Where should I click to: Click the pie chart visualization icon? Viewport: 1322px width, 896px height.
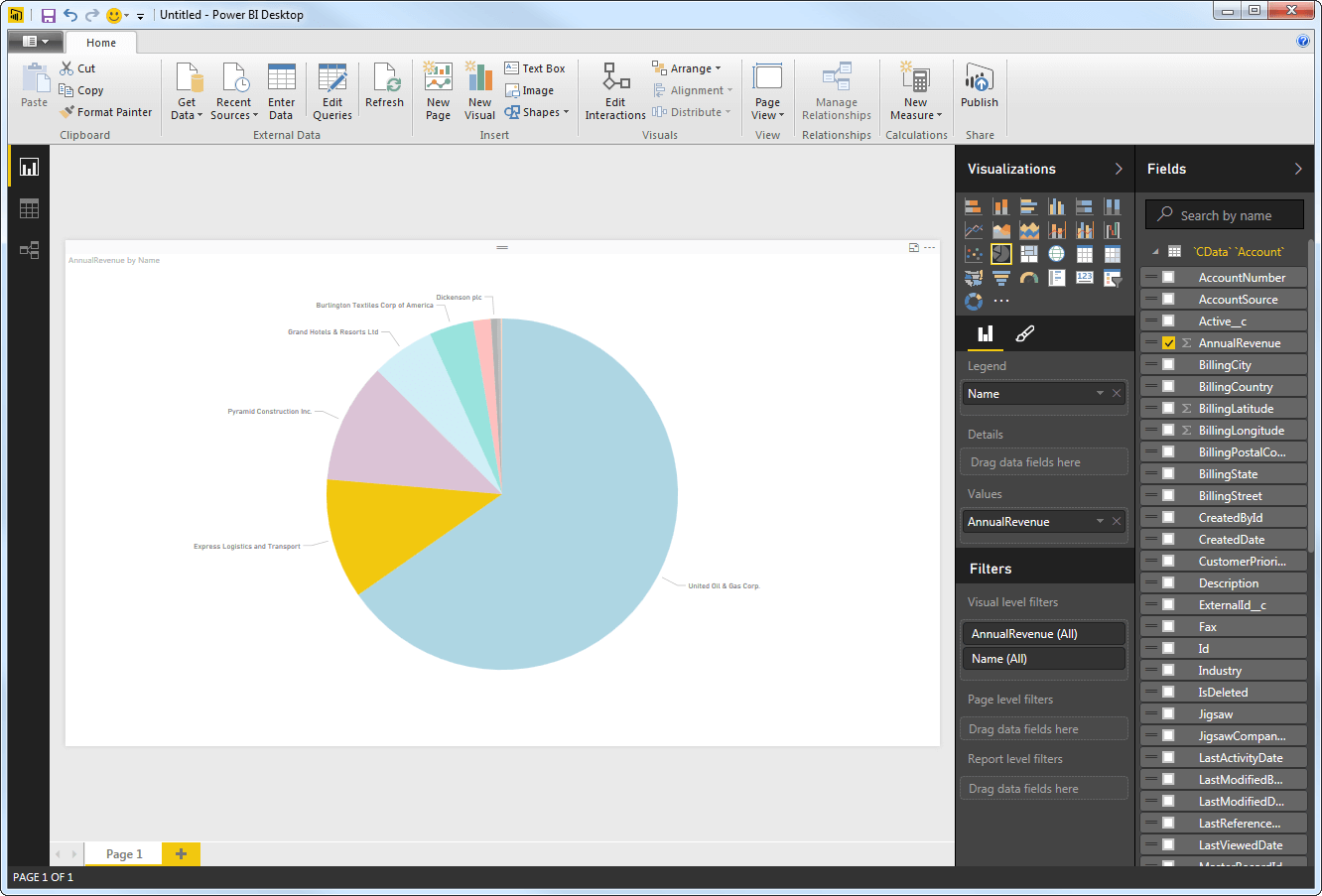click(1001, 254)
